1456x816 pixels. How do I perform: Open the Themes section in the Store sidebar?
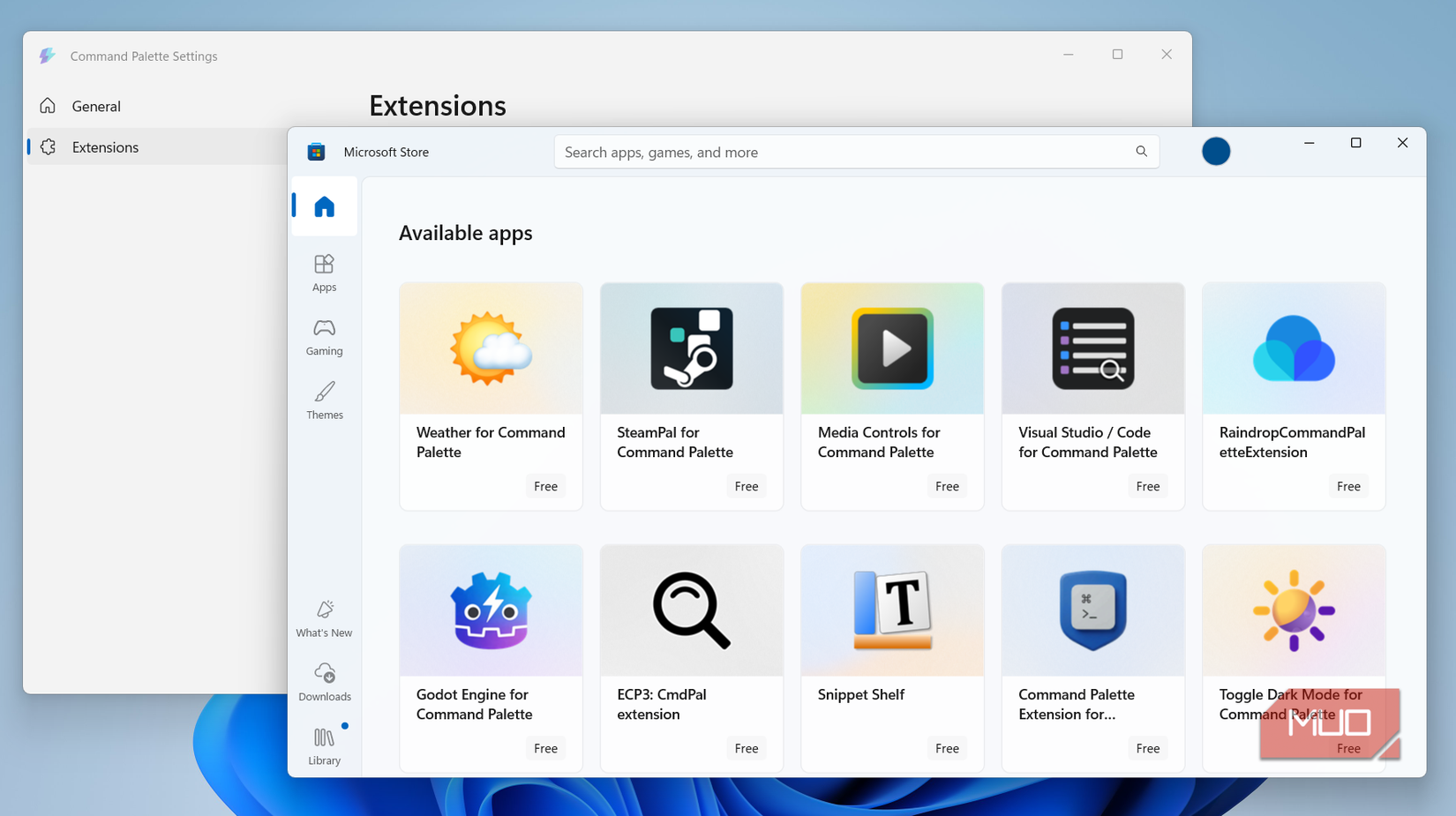click(324, 400)
